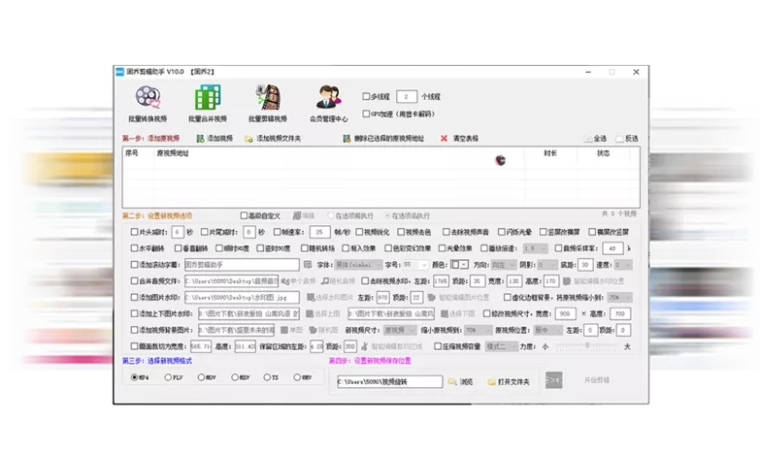Click the output save path field
Image resolution: width=760 pixels, height=455 pixels.
(x=390, y=382)
